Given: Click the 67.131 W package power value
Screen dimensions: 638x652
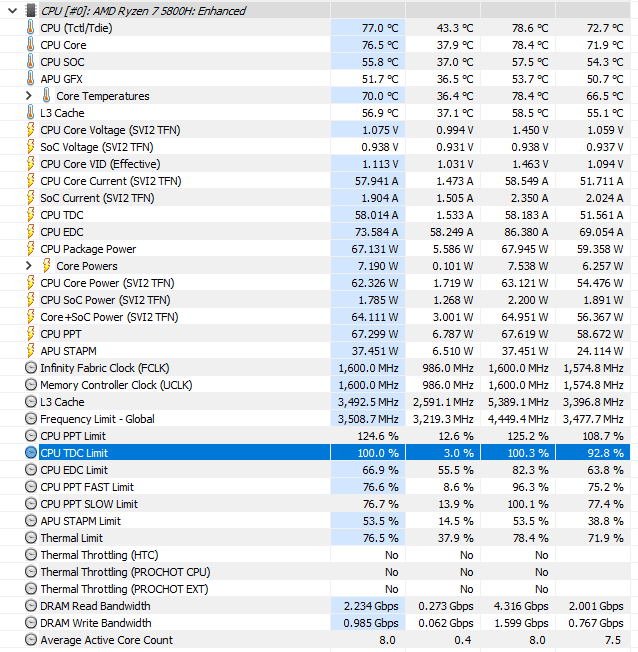Looking at the screenshot, I should click(x=374, y=249).
